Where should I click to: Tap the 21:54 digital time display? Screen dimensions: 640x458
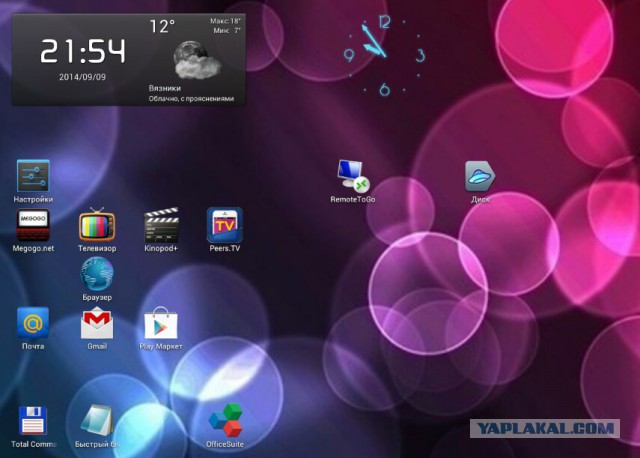[83, 51]
